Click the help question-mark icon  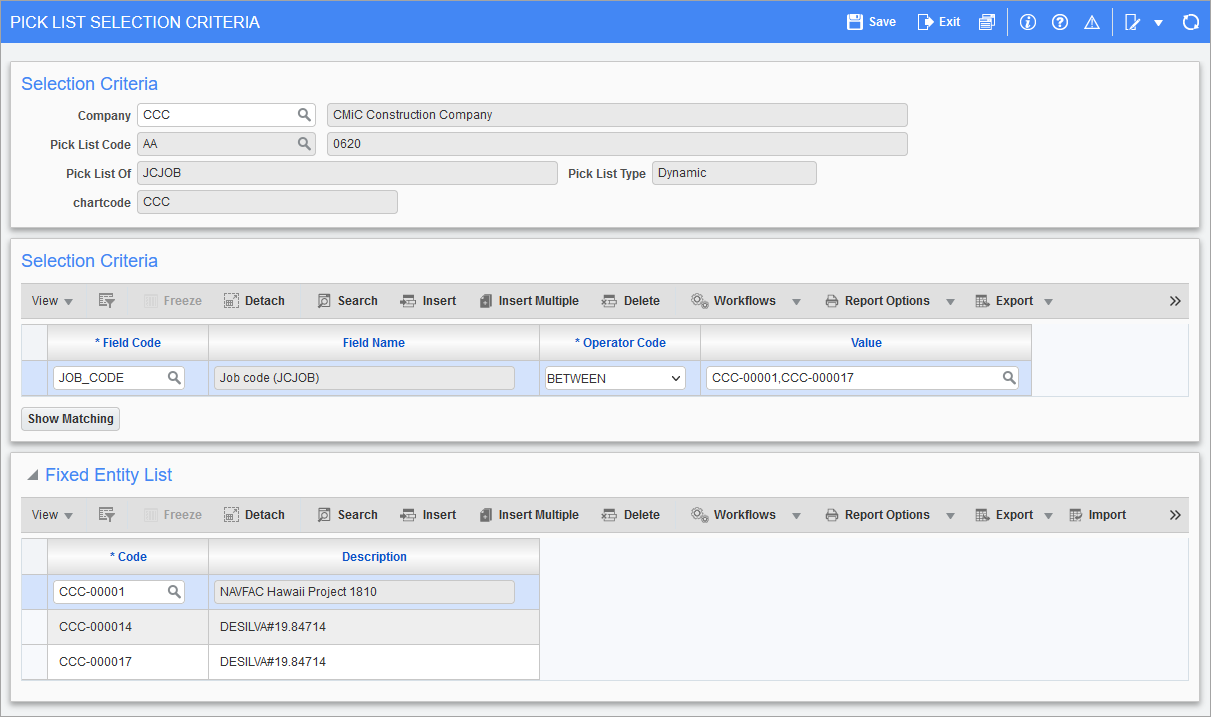tap(1059, 21)
